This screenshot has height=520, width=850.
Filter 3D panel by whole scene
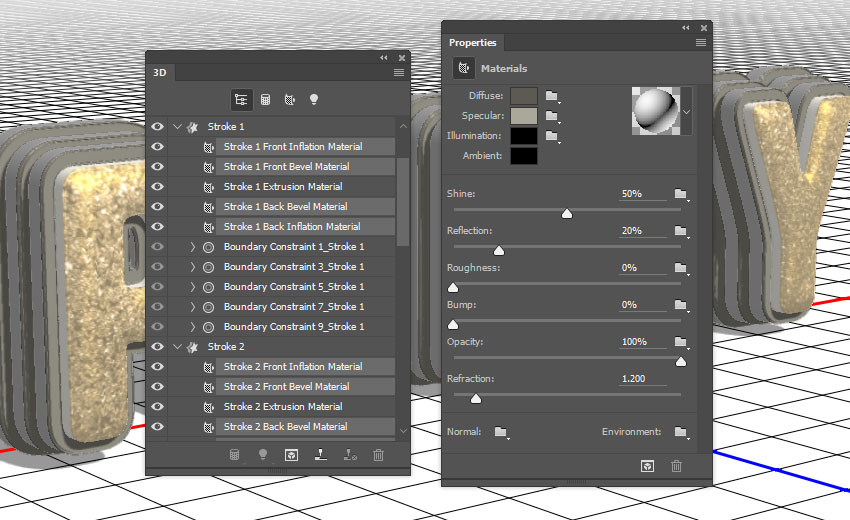click(x=241, y=100)
